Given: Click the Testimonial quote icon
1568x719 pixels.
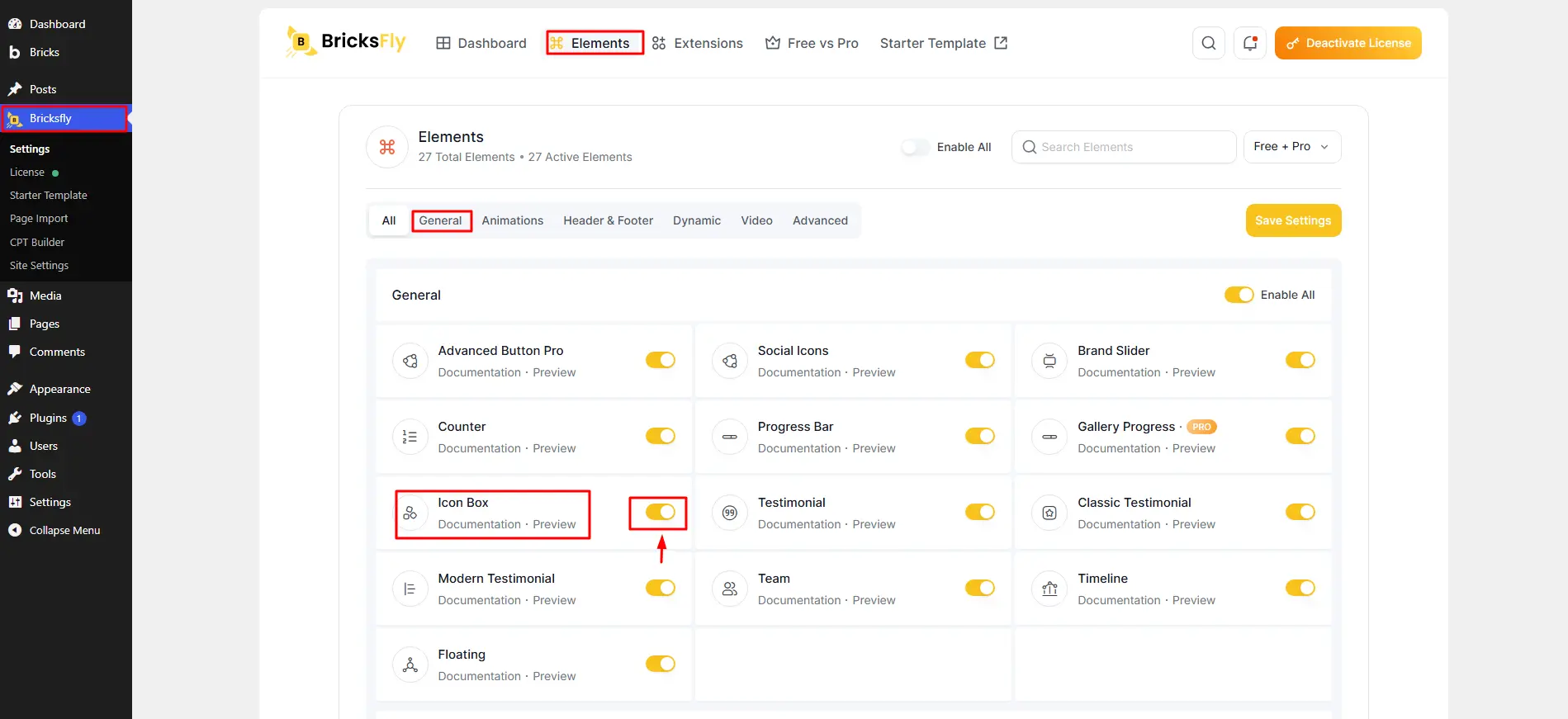Looking at the screenshot, I should click(730, 513).
